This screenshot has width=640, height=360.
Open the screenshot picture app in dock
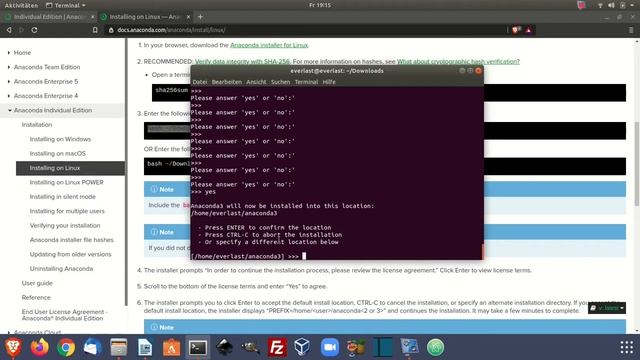pos(409,347)
